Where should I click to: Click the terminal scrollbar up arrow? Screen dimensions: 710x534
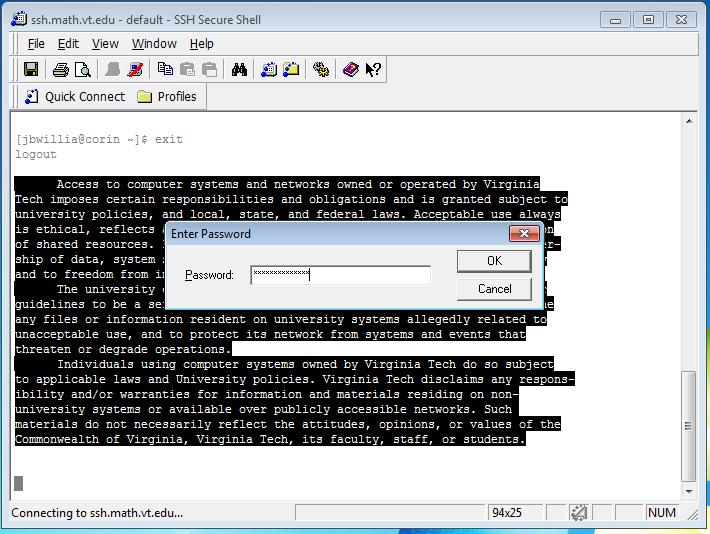[x=689, y=121]
